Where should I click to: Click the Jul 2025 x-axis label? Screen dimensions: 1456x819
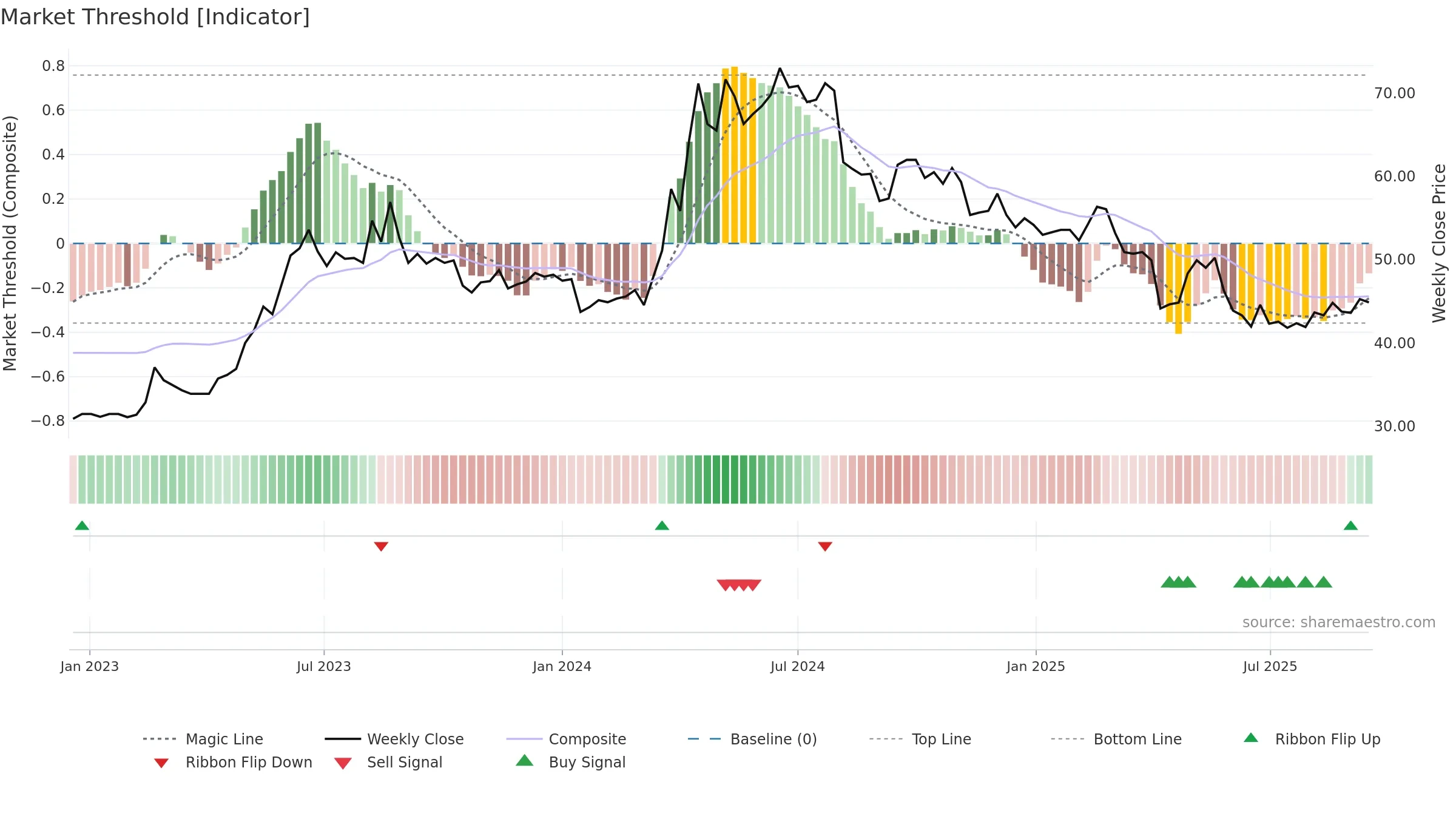[x=1270, y=667]
